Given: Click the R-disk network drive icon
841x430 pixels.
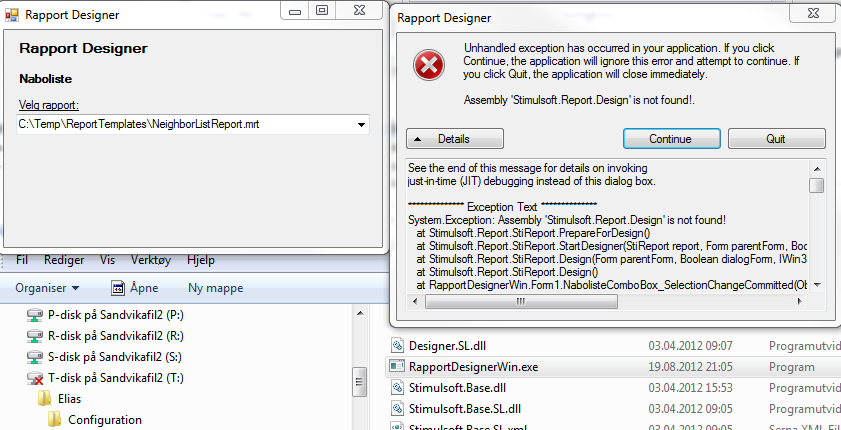Looking at the screenshot, I should [x=34, y=336].
